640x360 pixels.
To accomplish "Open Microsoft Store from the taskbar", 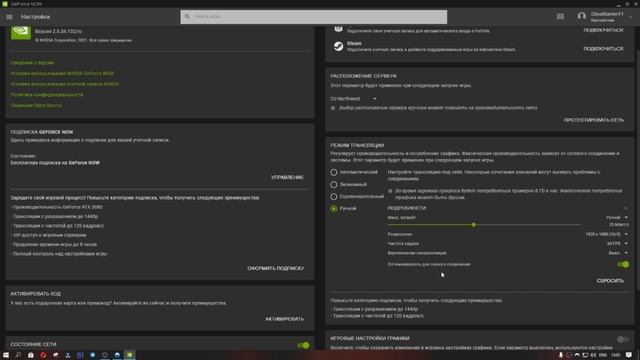I will [x=31, y=355].
